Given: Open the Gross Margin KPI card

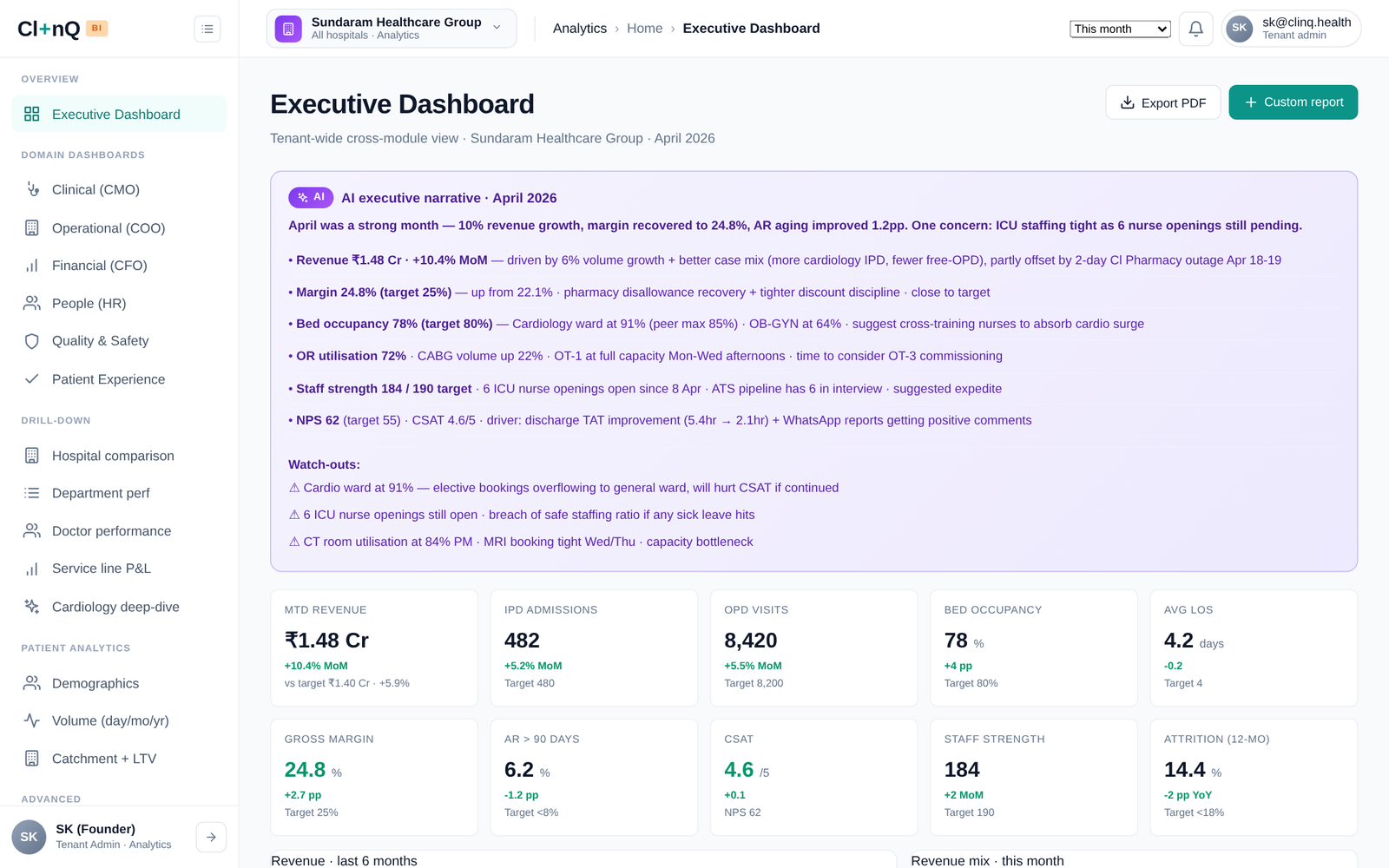Looking at the screenshot, I should point(374,777).
